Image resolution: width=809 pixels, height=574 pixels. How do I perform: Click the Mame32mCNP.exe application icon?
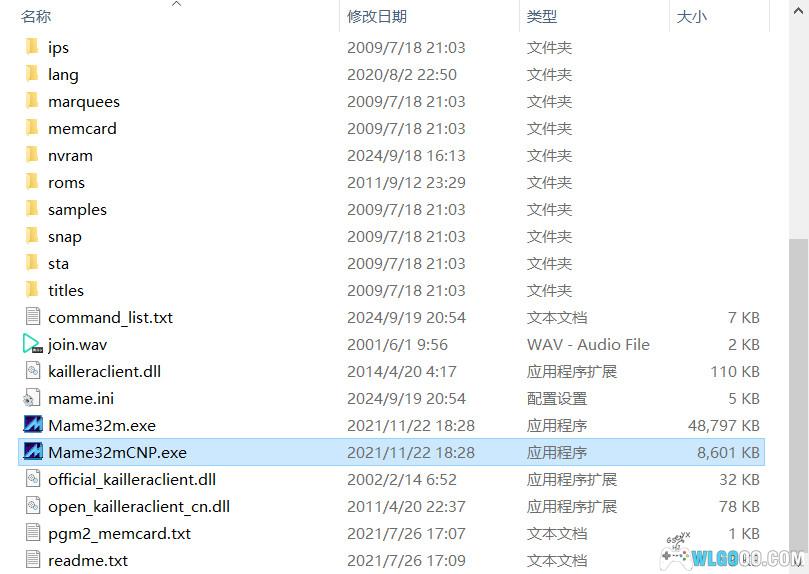(33, 452)
